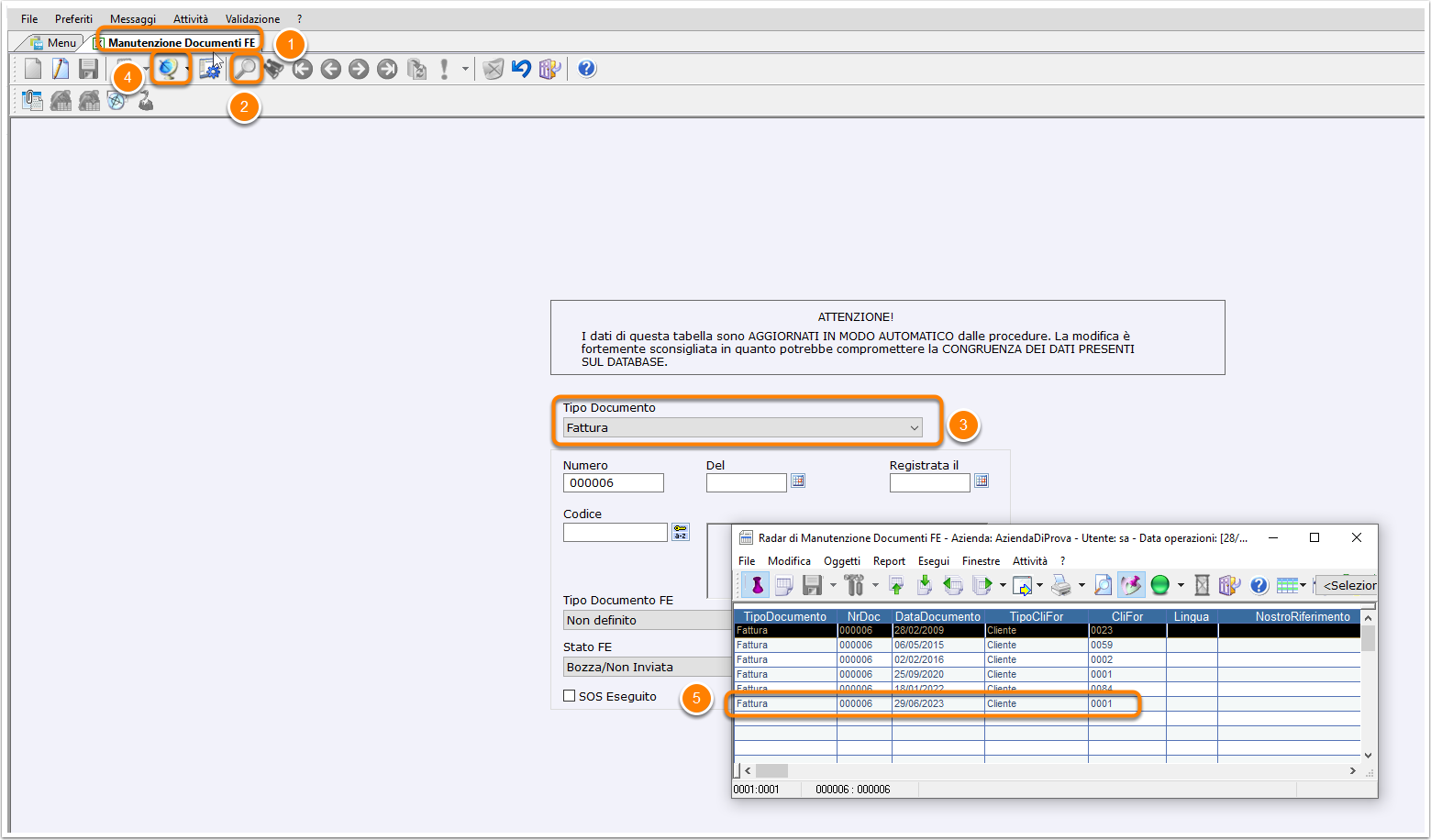Click the lookup button beside Codice field
Image resolution: width=1431 pixels, height=840 pixels.
[x=680, y=532]
